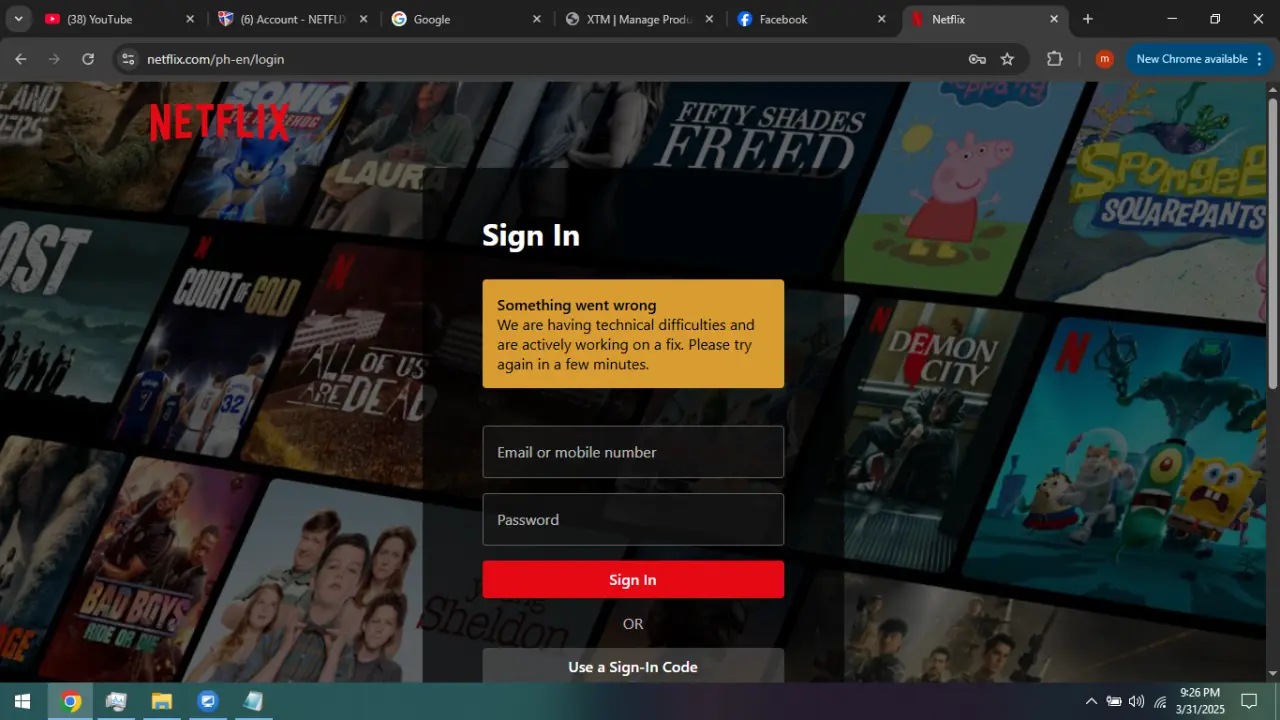Click the page vertical scrollbar
This screenshot has width=1280, height=720.
tap(1273, 243)
